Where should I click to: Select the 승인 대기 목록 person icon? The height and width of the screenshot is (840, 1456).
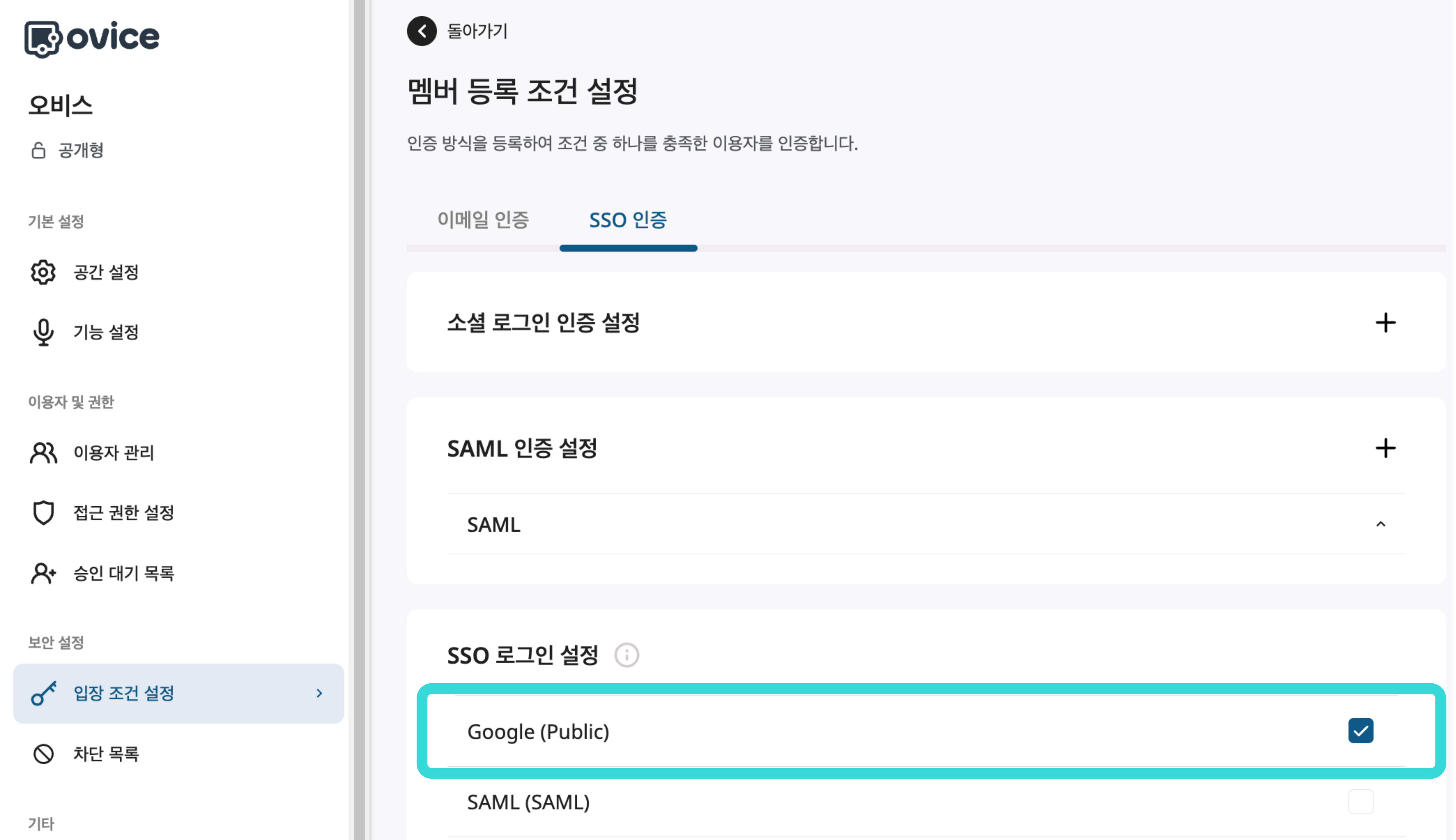[42, 573]
